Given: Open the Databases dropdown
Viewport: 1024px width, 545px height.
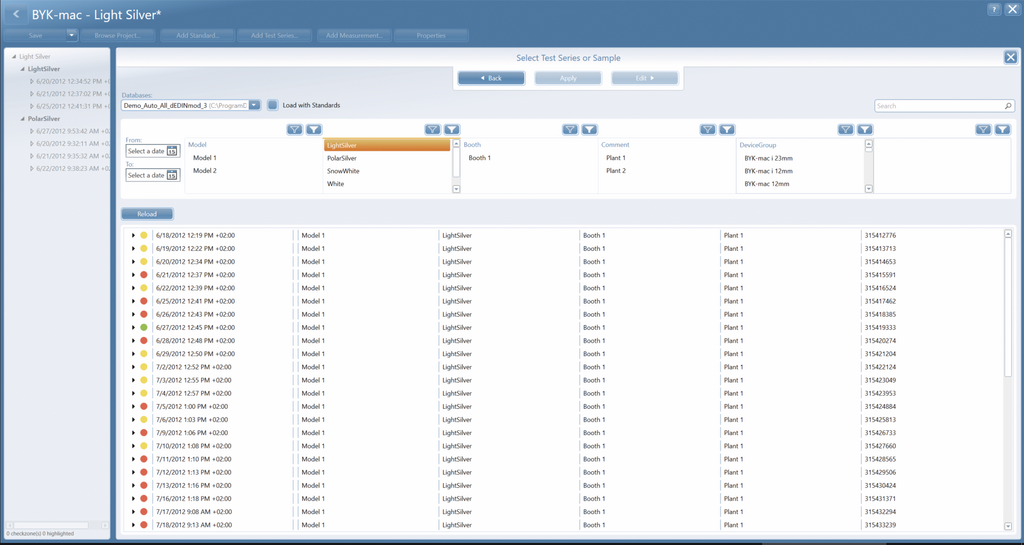Looking at the screenshot, I should [x=255, y=105].
